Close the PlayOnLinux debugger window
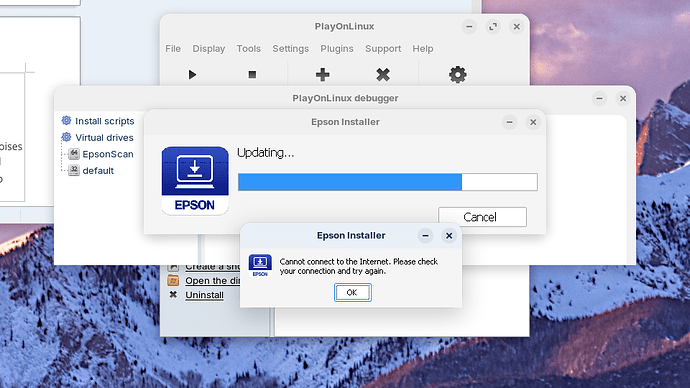The height and width of the screenshot is (388, 690). pyautogui.click(x=623, y=99)
